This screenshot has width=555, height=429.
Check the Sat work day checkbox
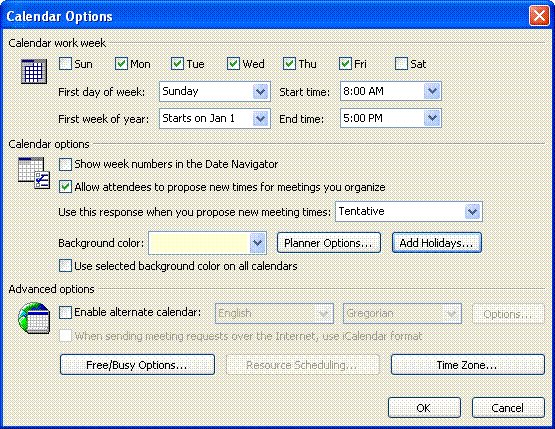click(x=401, y=64)
